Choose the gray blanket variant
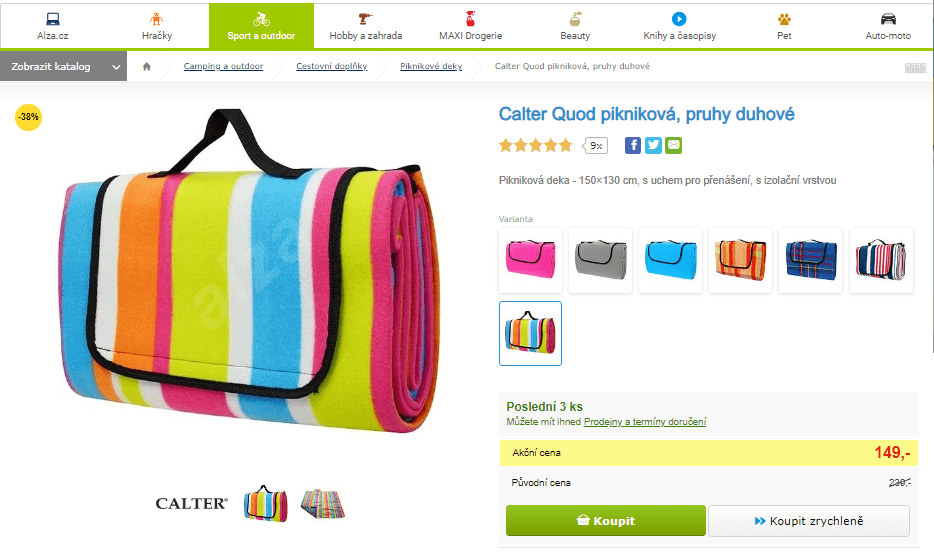934x554 pixels. coord(600,260)
